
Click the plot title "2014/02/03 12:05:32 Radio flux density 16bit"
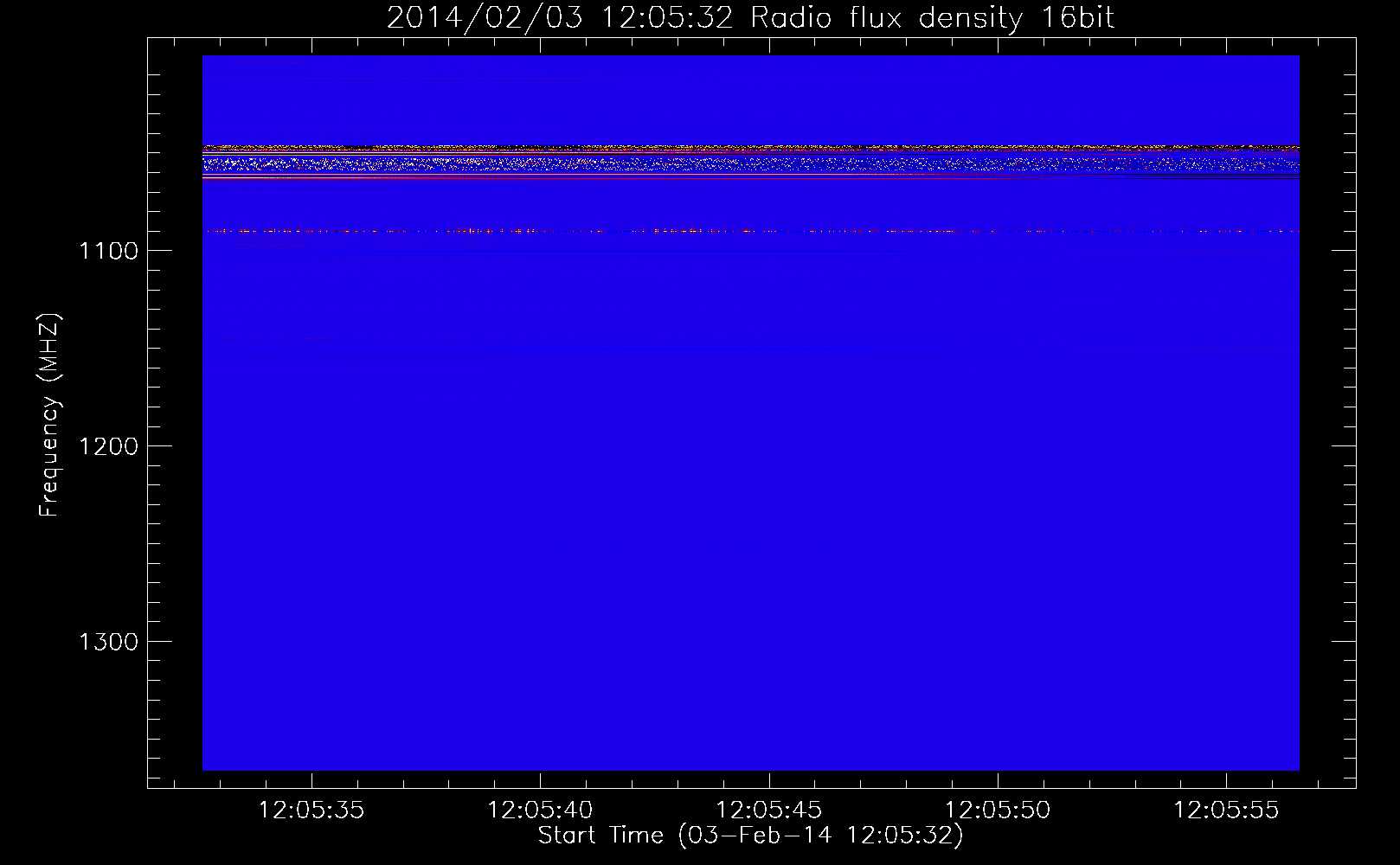pyautogui.click(x=750, y=17)
